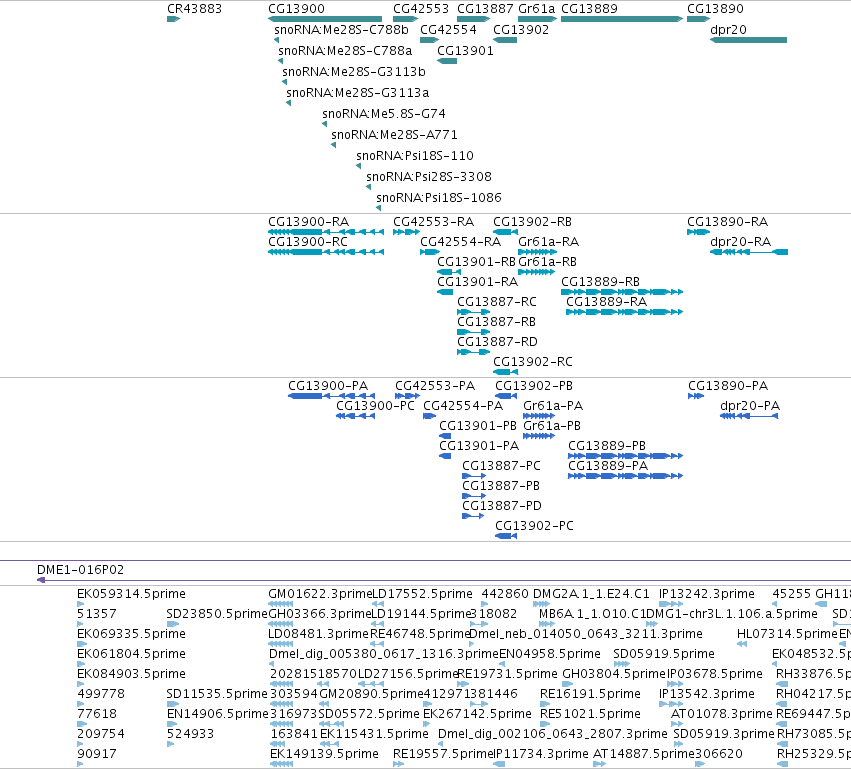Select the CG13887-RB transcript label
Screen dimensions: 851x769
click(x=496, y=322)
